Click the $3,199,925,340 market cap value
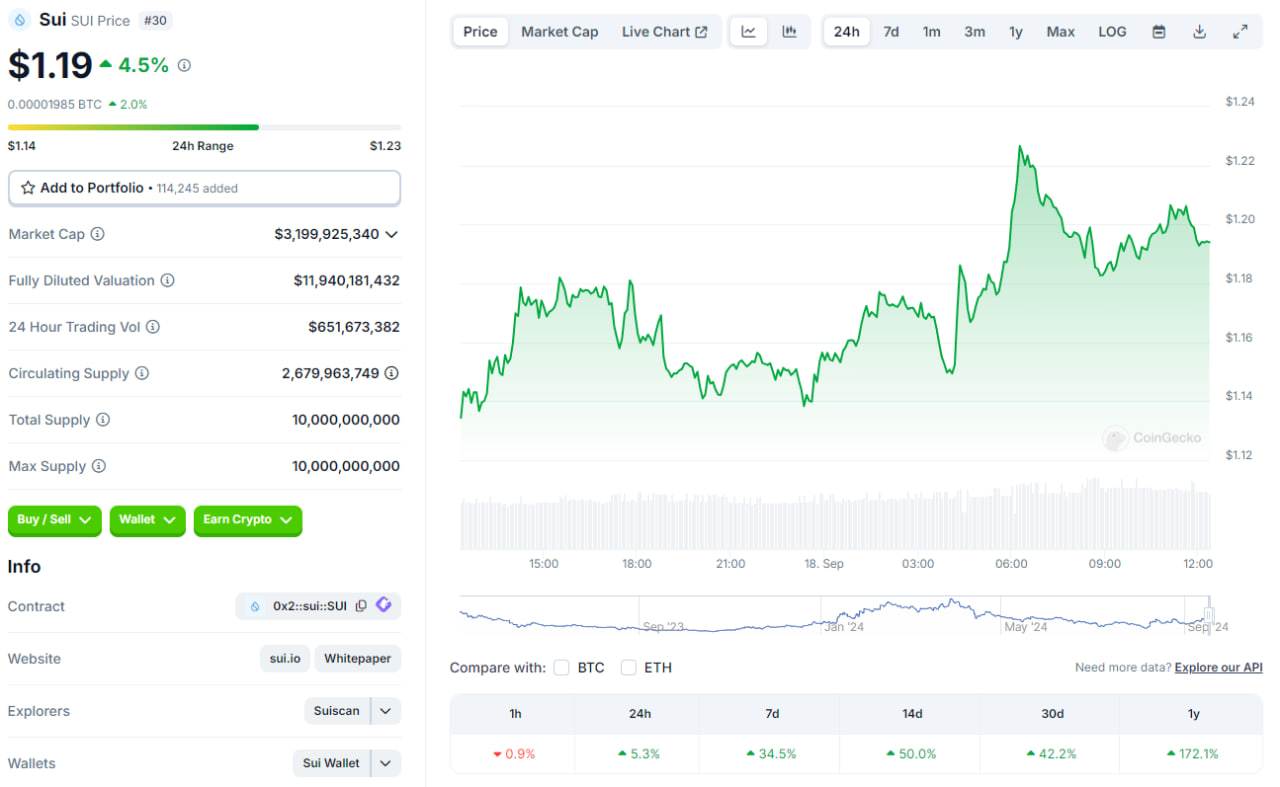The width and height of the screenshot is (1280, 787). point(327,234)
